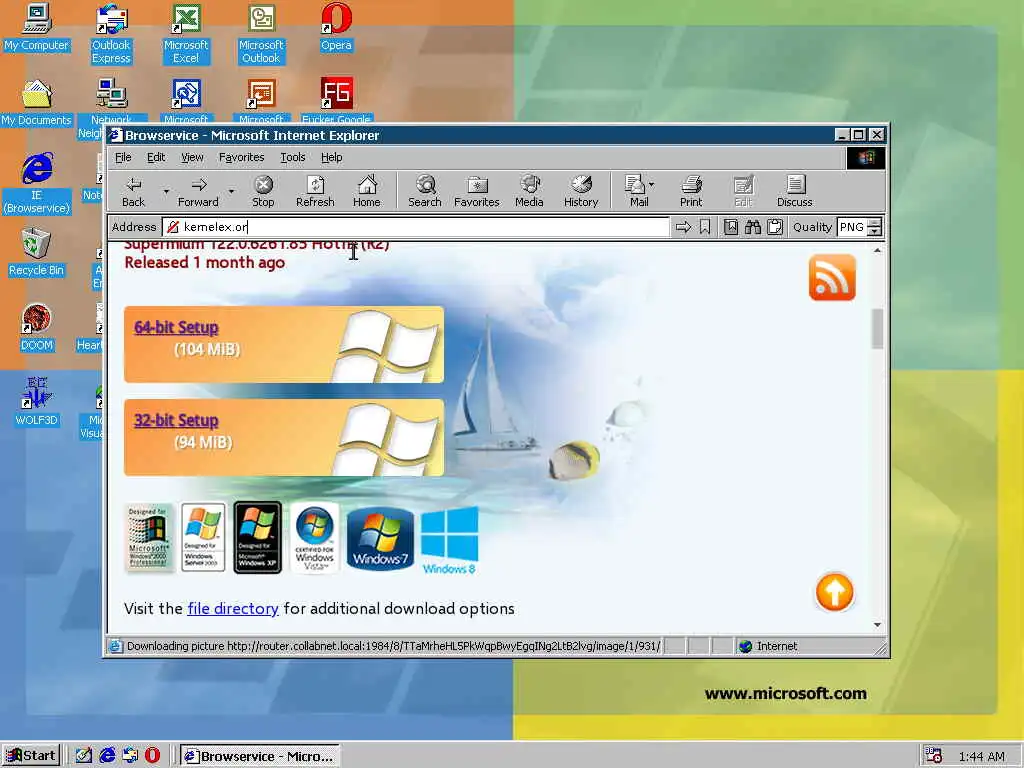Open the File menu
The width and height of the screenshot is (1024, 768).
(123, 157)
